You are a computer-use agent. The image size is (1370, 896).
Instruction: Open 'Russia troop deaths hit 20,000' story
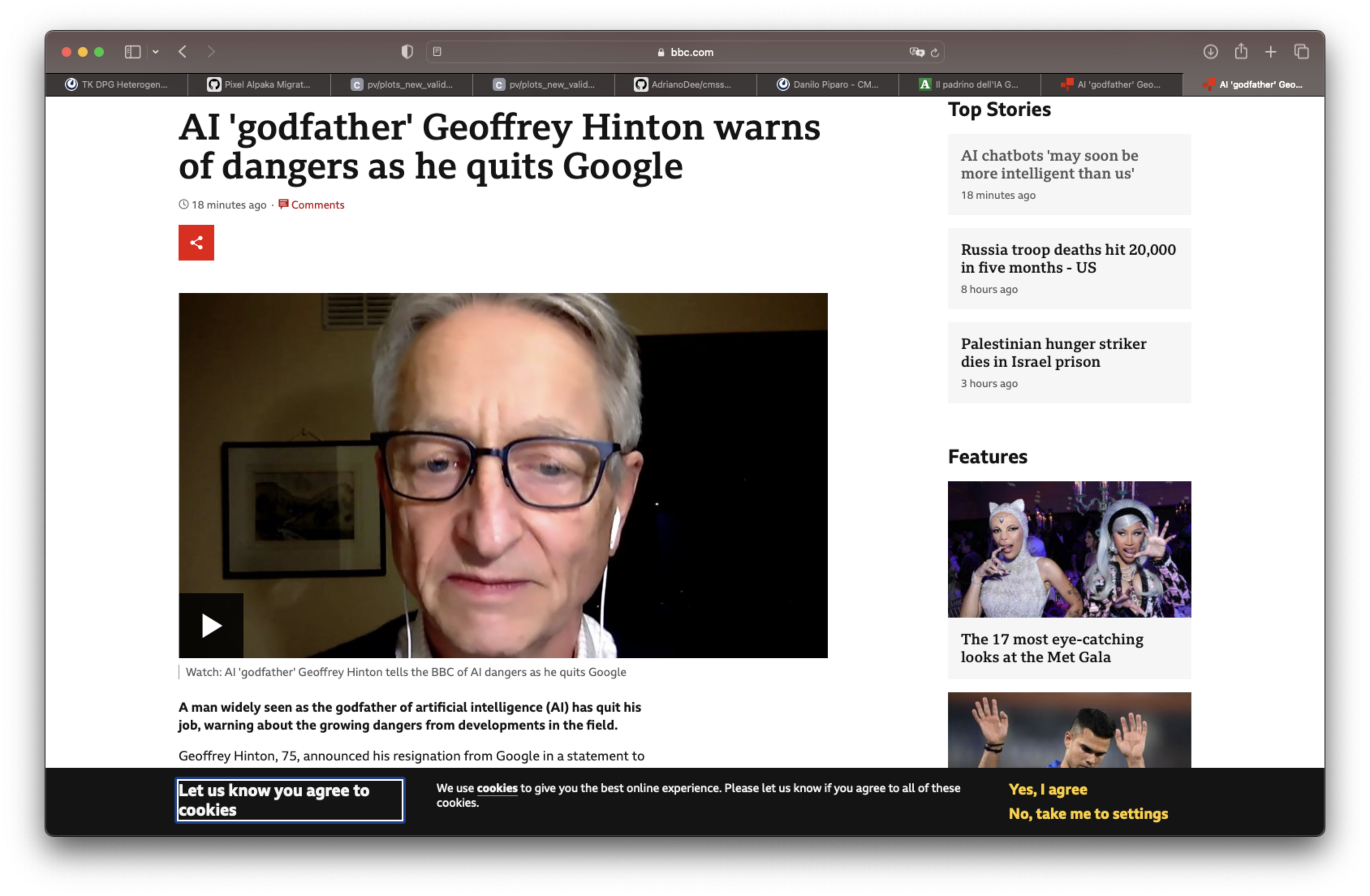pos(1068,258)
